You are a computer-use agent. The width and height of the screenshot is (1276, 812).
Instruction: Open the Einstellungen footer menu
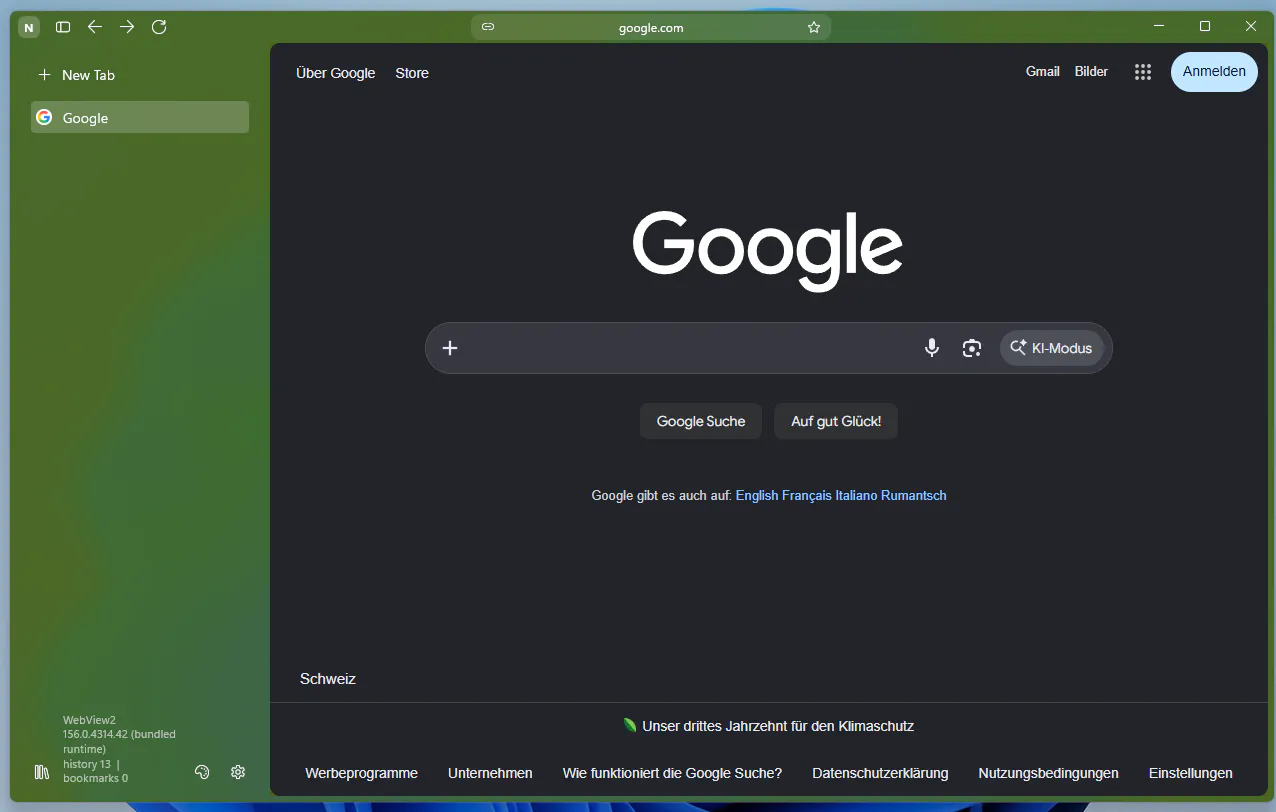click(x=1191, y=773)
